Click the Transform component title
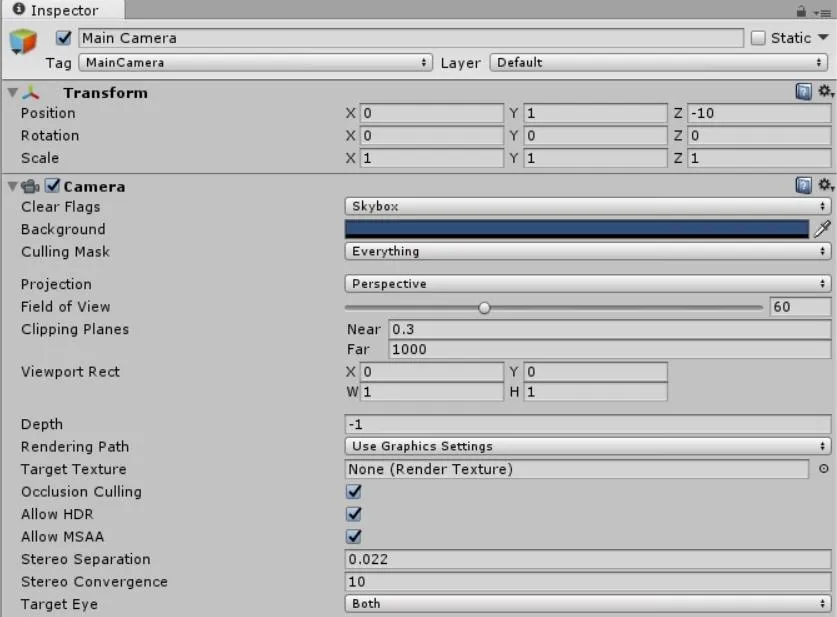The height and width of the screenshot is (617, 837). 106,93
